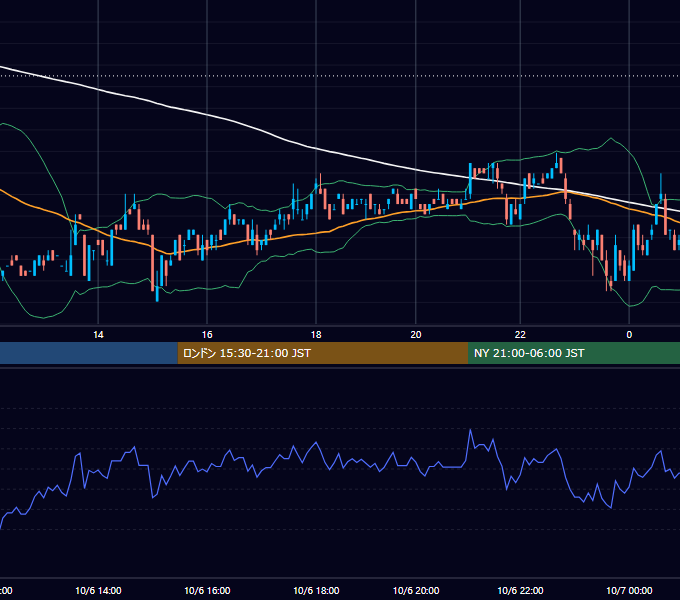Select the blue session band before ロンドン
The width and height of the screenshot is (680, 600).
tap(88, 353)
